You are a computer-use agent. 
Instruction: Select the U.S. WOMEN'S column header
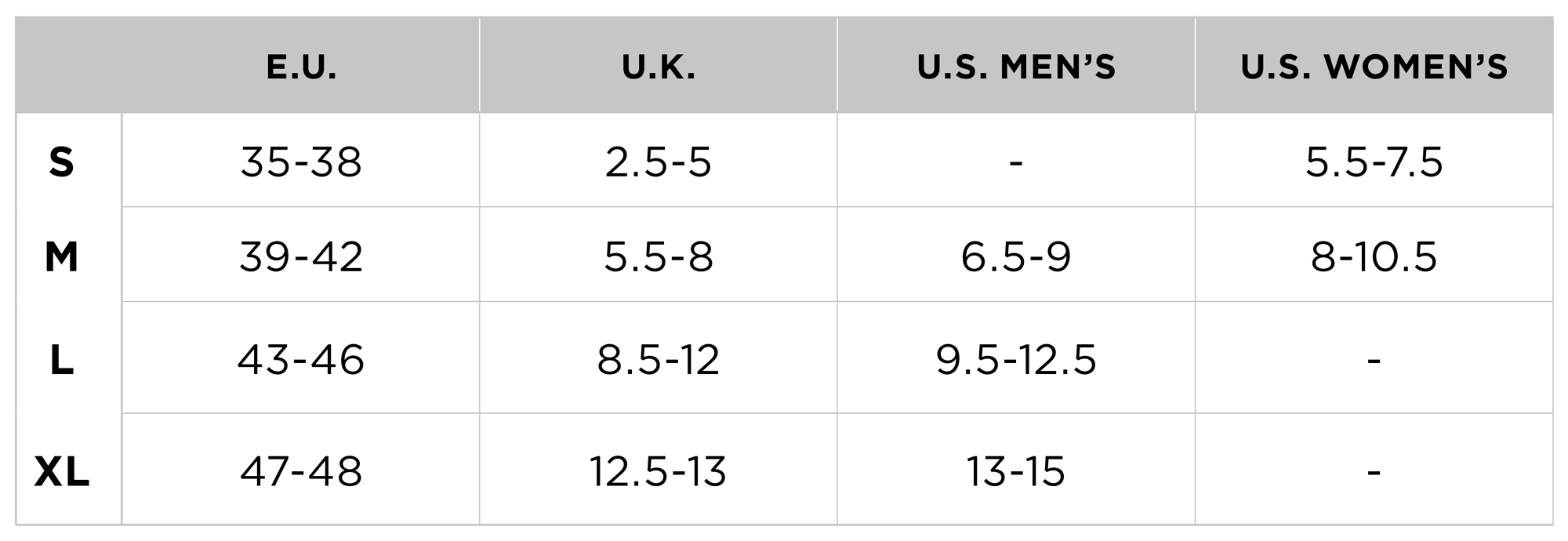(x=1374, y=67)
